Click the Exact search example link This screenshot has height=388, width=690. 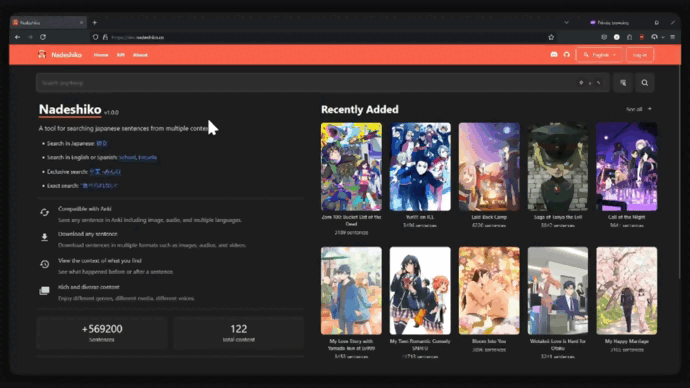99,186
